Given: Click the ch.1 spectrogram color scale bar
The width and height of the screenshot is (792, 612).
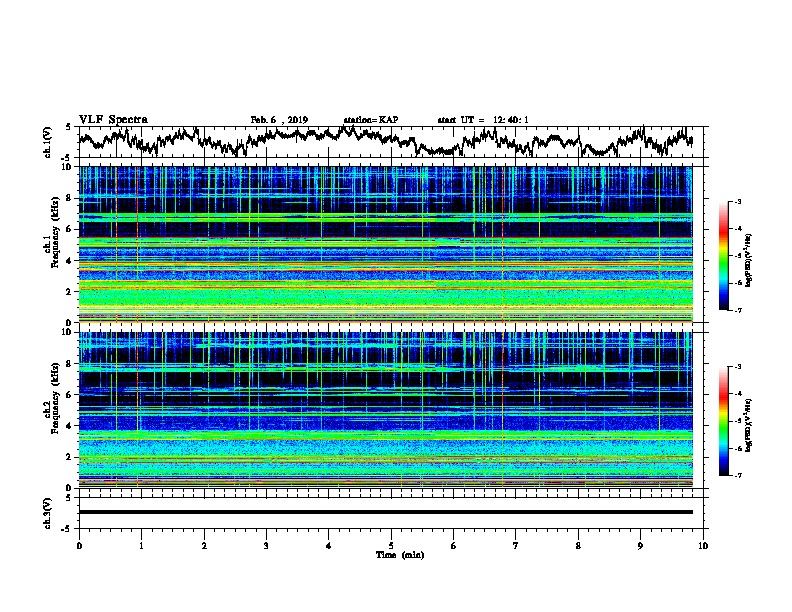Looking at the screenshot, I should tap(723, 256).
